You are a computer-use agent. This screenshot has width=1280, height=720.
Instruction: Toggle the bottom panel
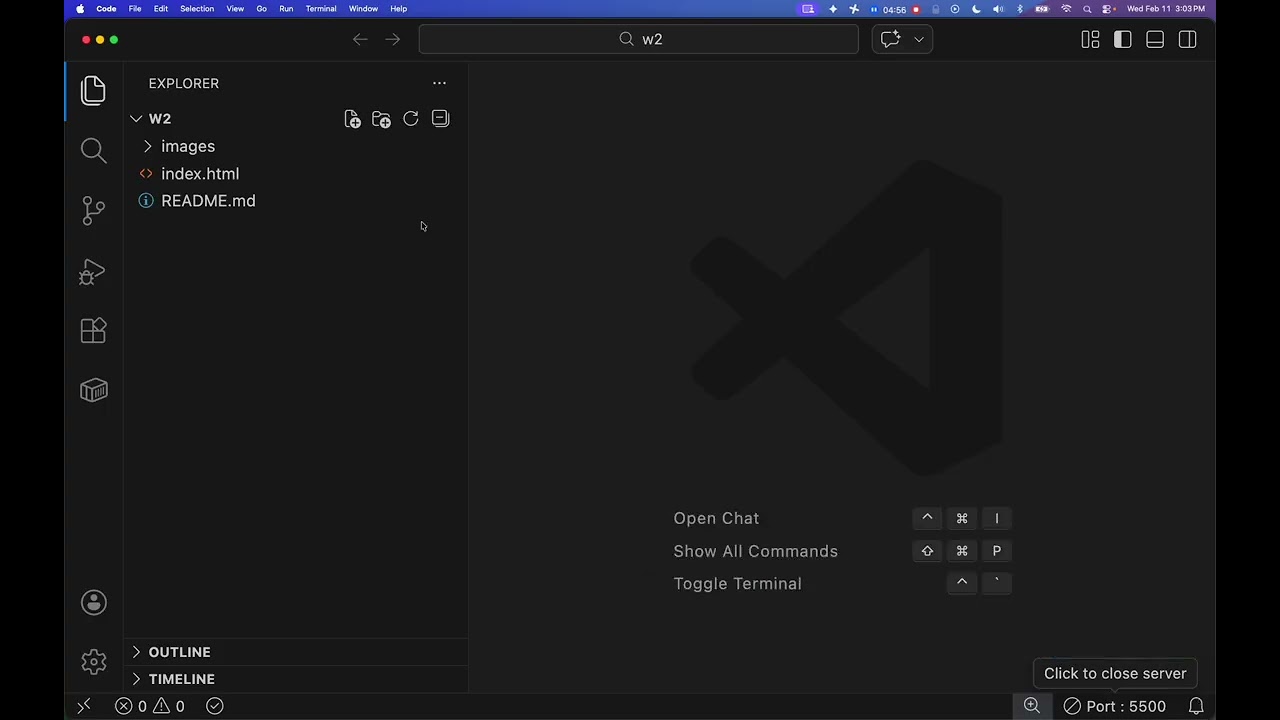pos(1155,39)
